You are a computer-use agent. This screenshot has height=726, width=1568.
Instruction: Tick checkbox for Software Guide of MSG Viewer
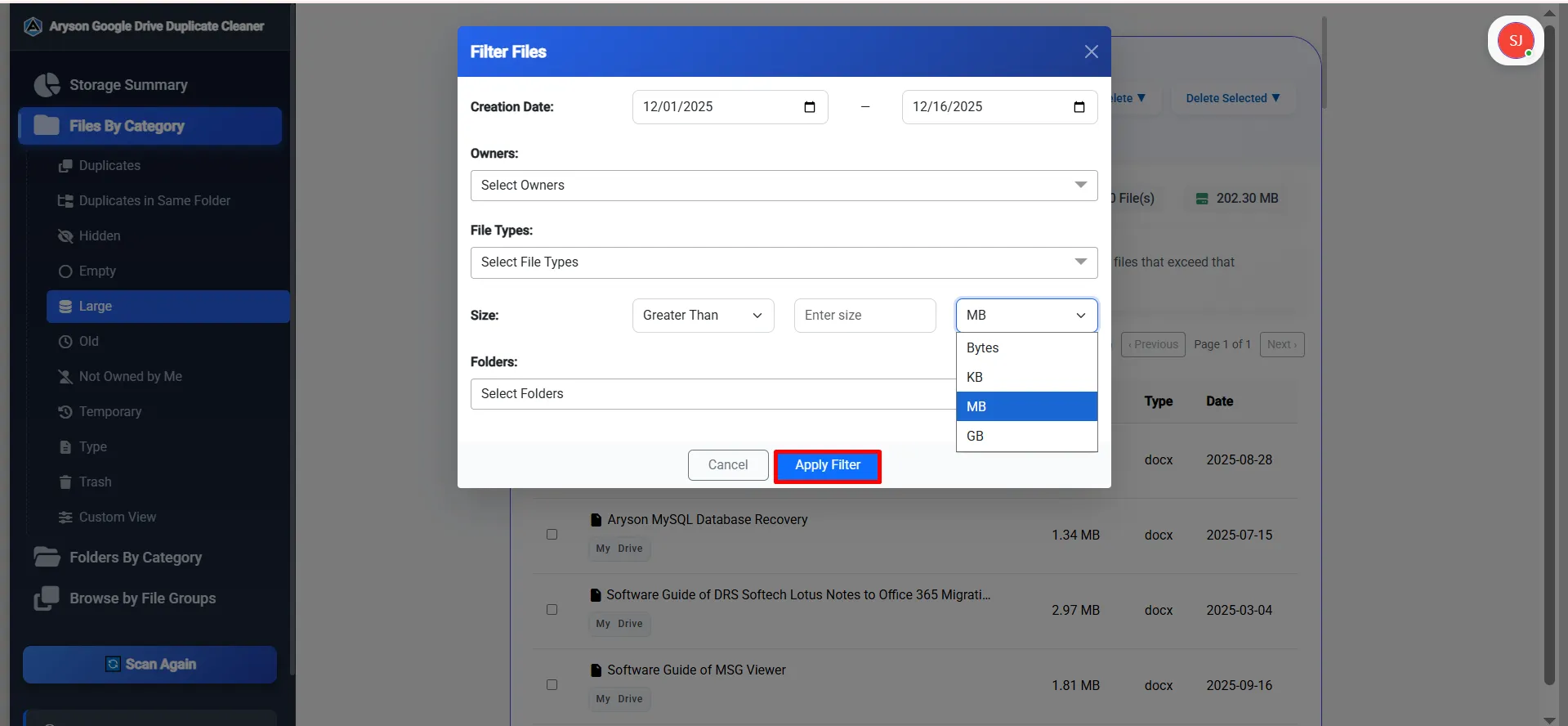552,685
